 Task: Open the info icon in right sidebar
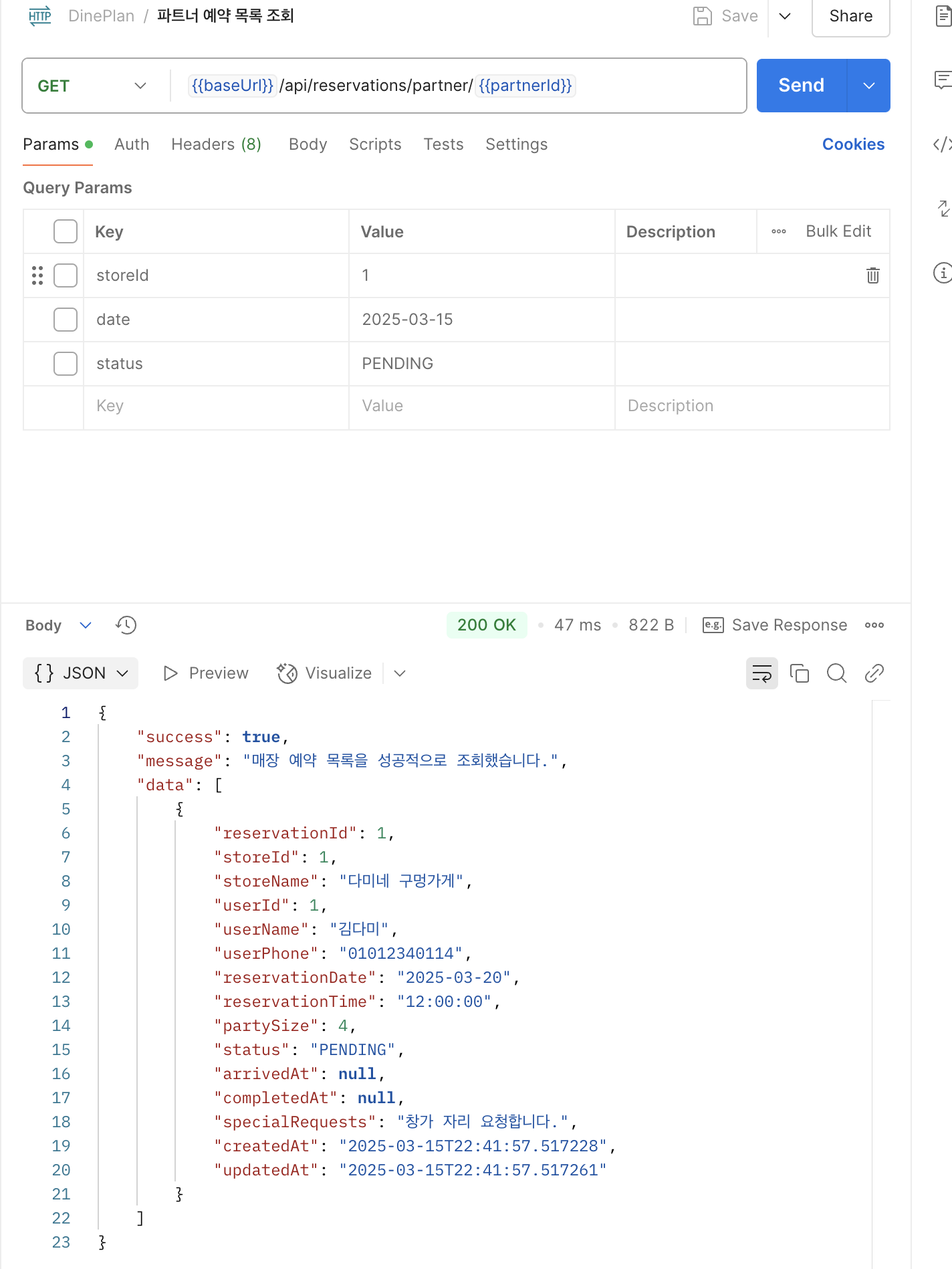coord(942,273)
